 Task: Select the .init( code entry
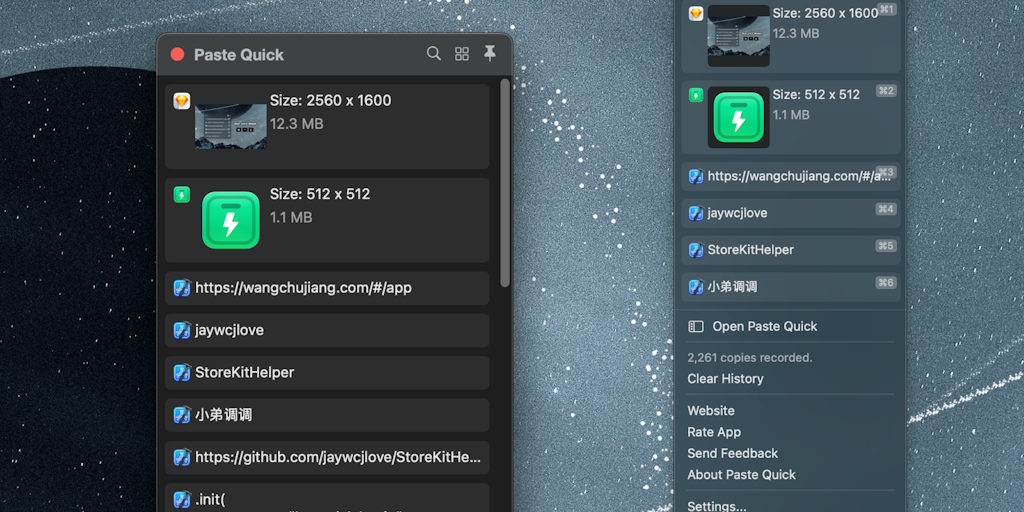(x=327, y=498)
